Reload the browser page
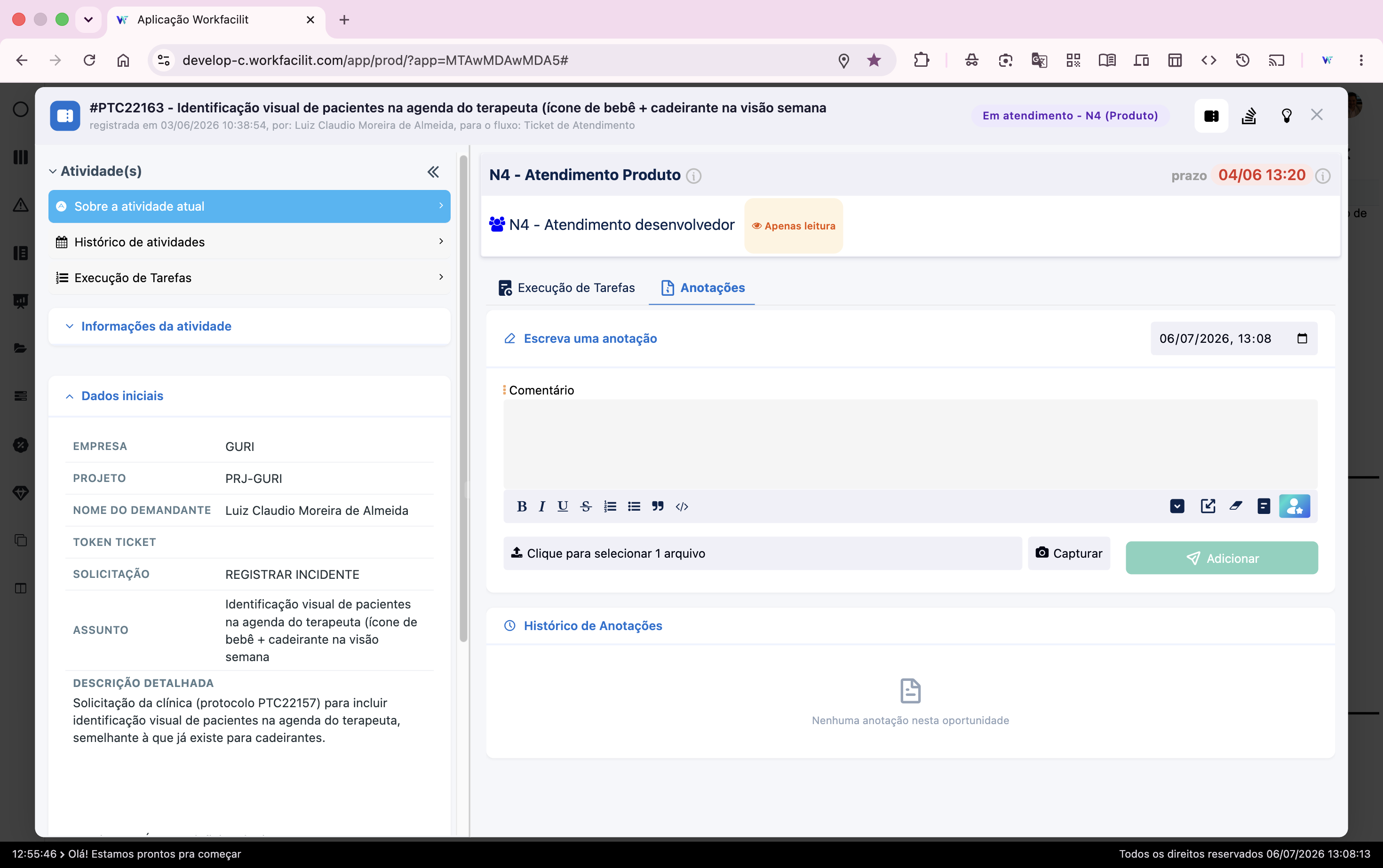The image size is (1383, 868). 89,60
